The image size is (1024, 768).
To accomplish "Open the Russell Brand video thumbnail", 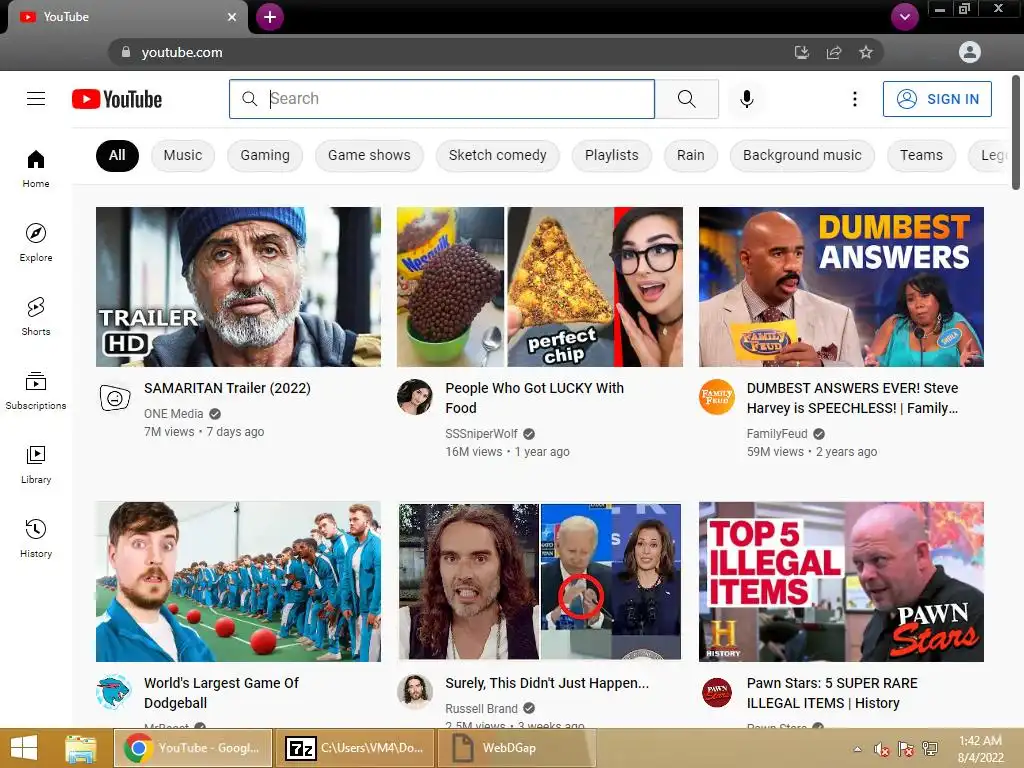I will [x=539, y=582].
